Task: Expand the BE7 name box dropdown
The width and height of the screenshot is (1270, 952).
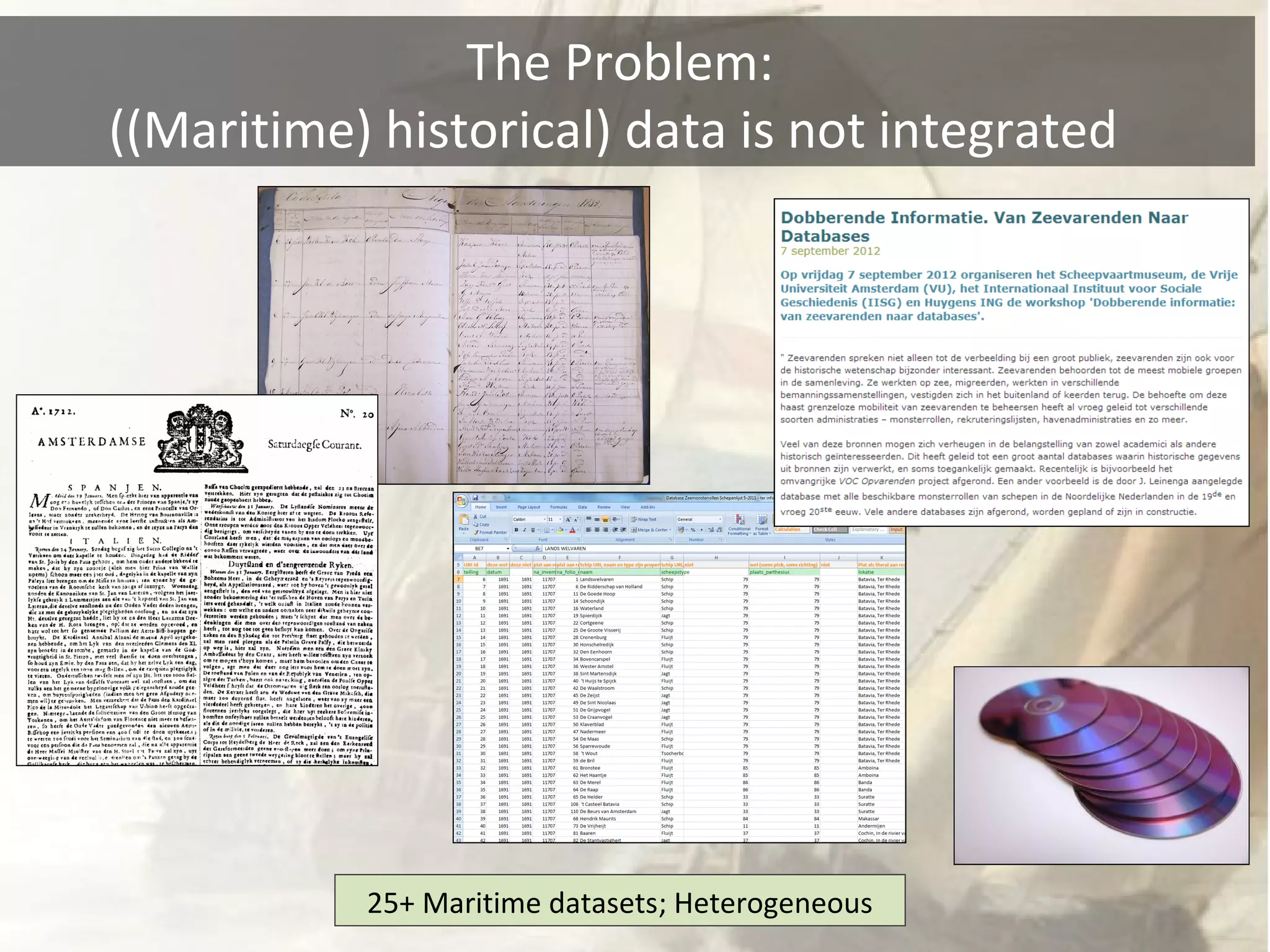Action: (508, 549)
